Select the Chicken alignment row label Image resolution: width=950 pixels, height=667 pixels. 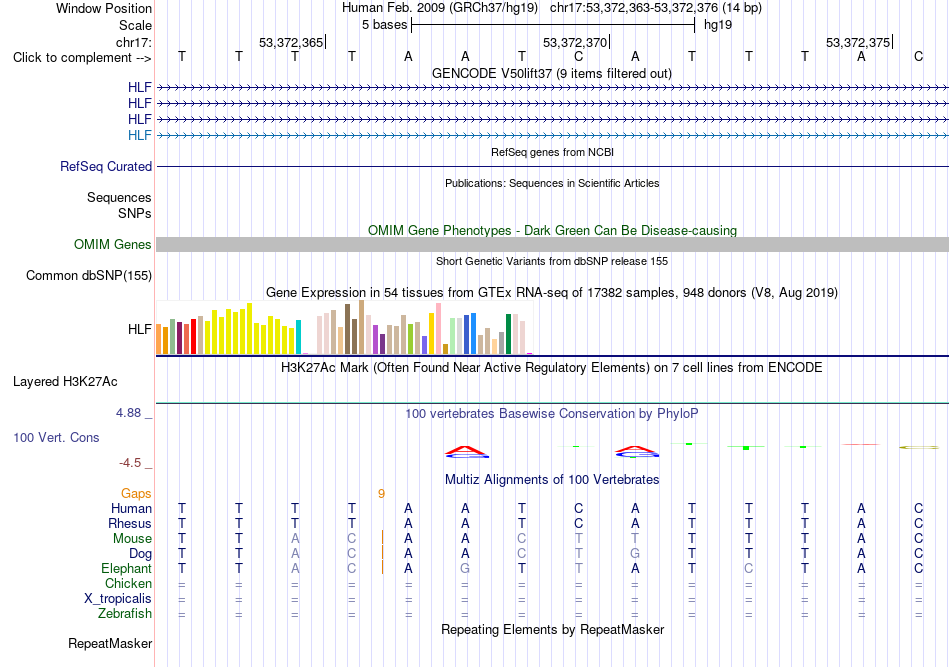(x=128, y=583)
